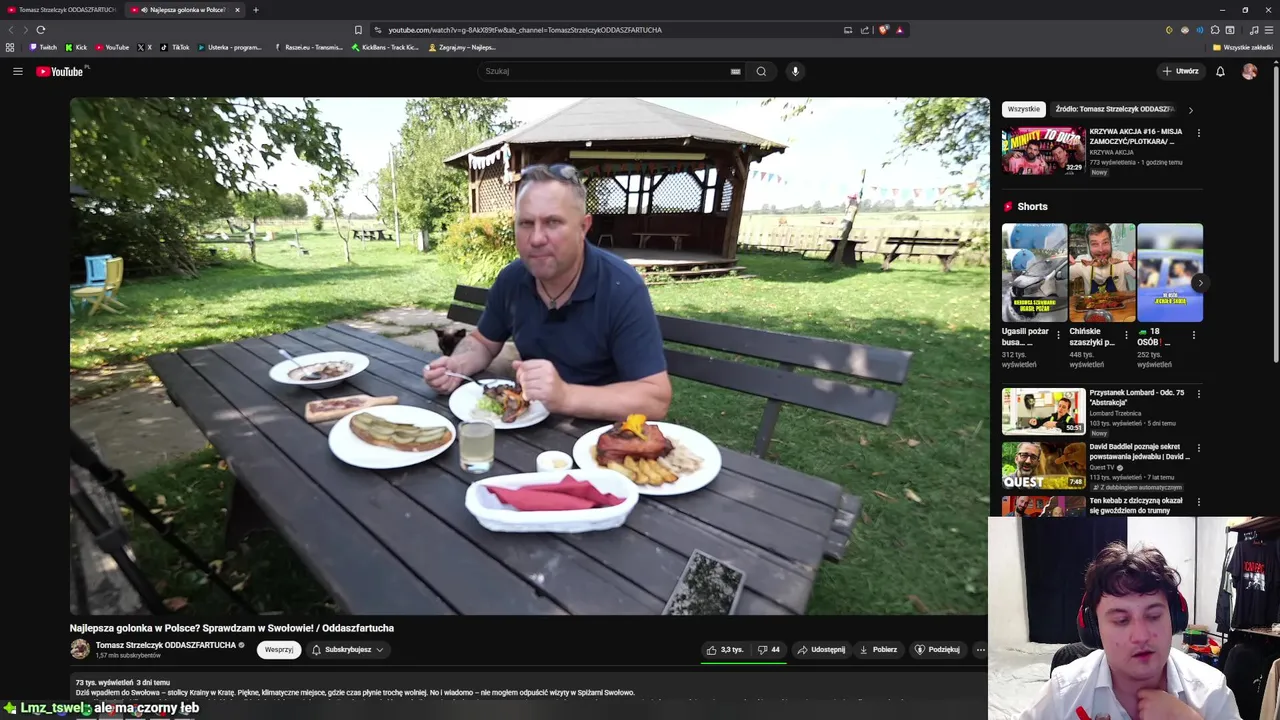Screen dimensions: 1280x720
Task: Start voice search with microphone icon
Action: click(x=795, y=71)
